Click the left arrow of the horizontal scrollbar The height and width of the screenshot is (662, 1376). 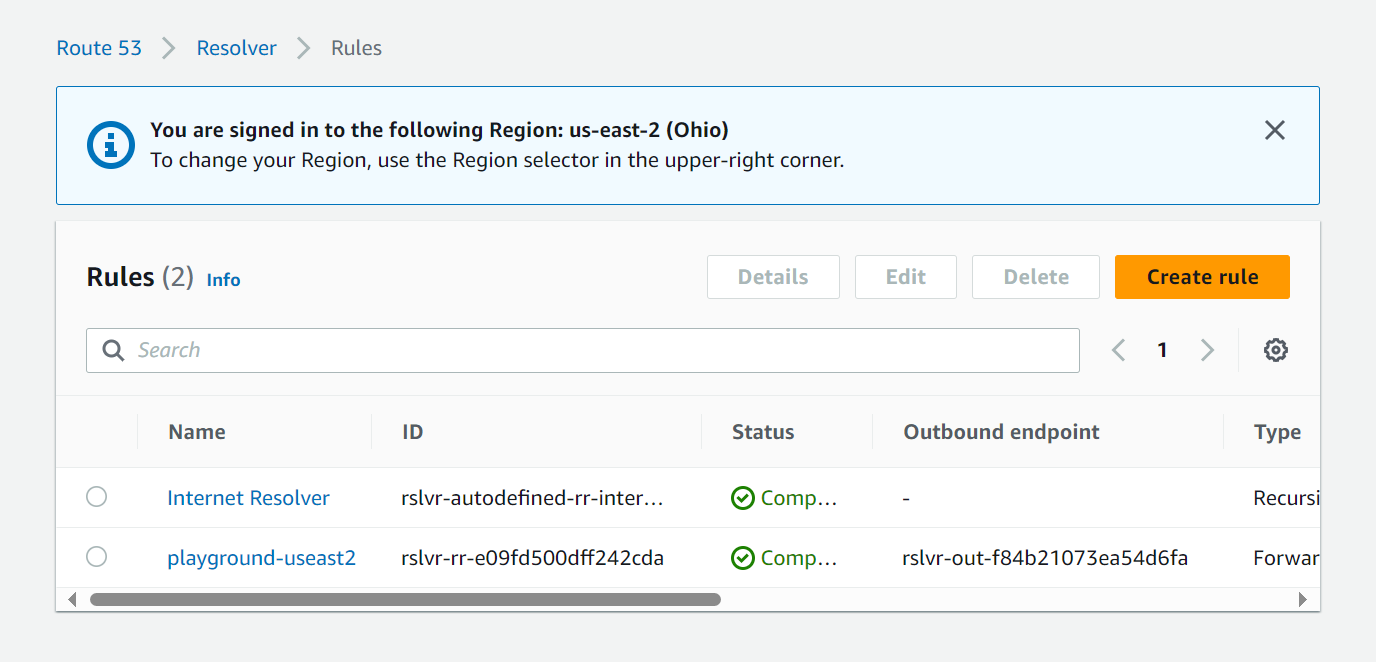tap(72, 599)
